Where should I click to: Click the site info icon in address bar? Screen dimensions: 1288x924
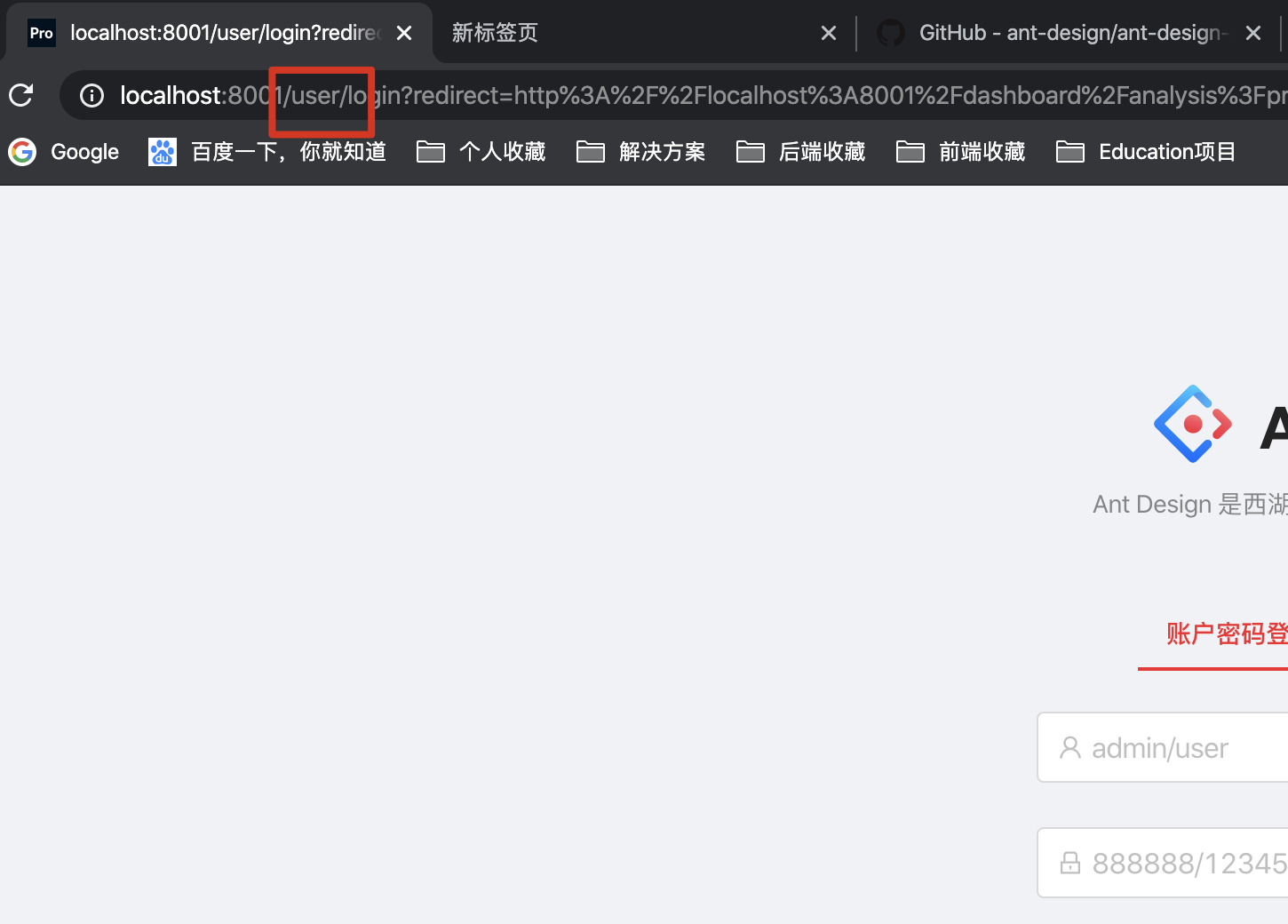[x=91, y=95]
